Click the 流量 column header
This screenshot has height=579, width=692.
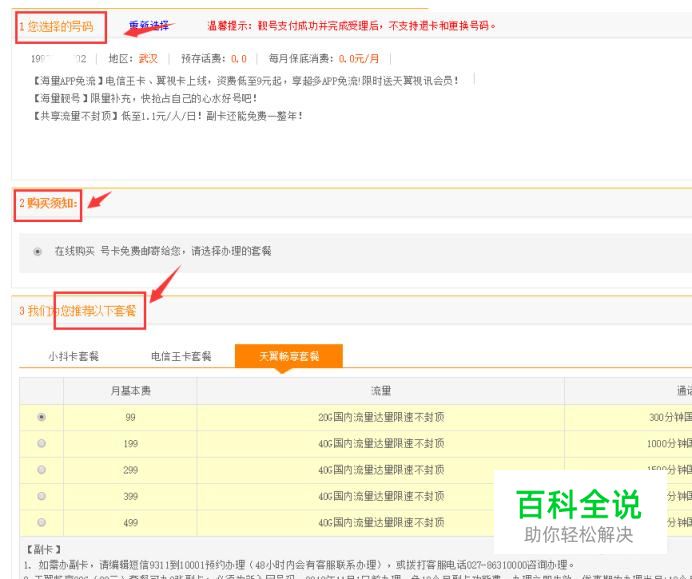point(380,391)
